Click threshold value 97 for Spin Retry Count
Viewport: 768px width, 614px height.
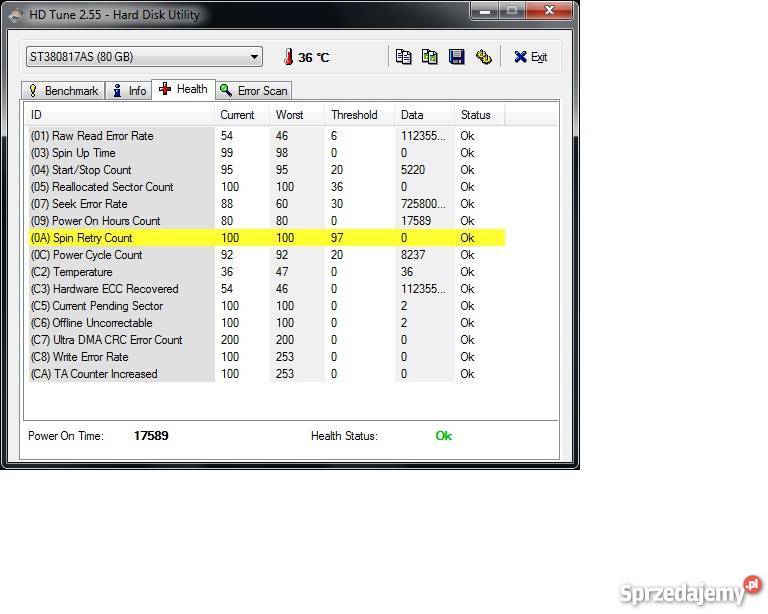tap(337, 237)
